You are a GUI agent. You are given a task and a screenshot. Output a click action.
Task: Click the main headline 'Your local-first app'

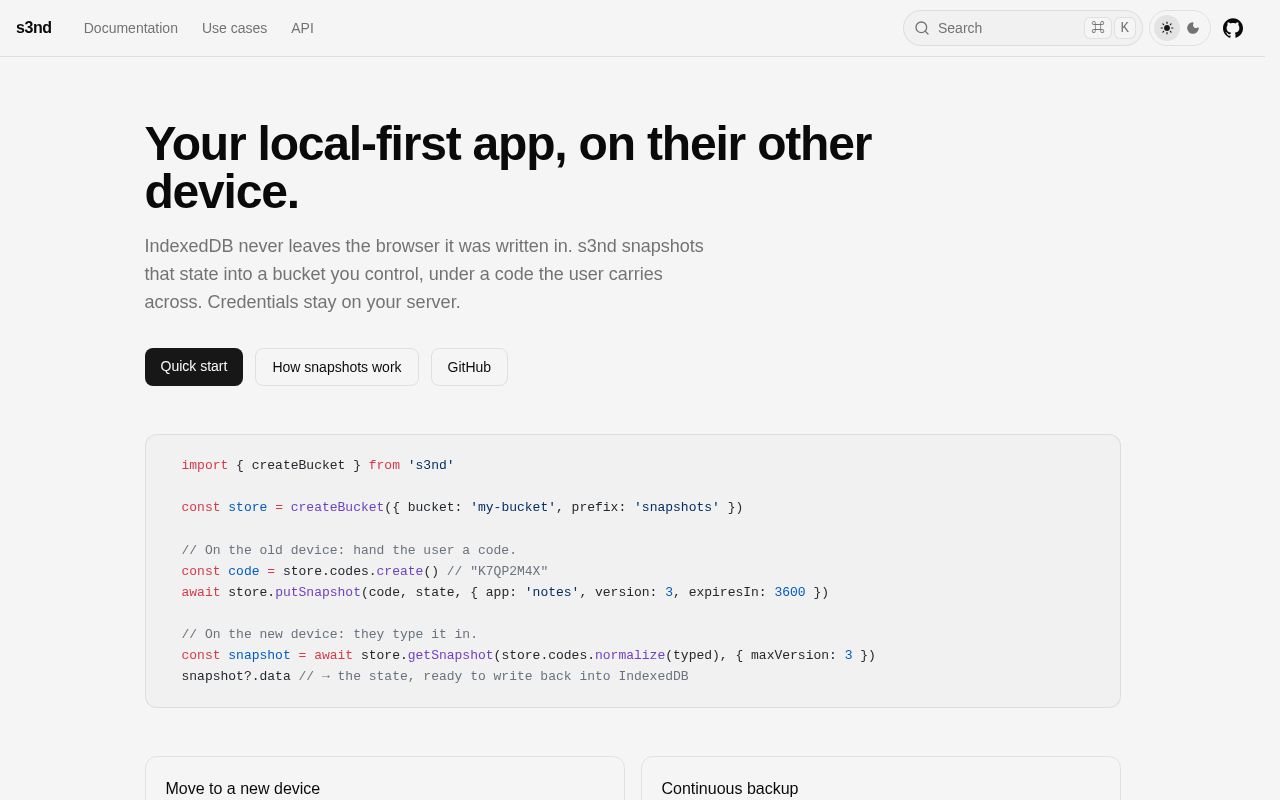(x=508, y=167)
